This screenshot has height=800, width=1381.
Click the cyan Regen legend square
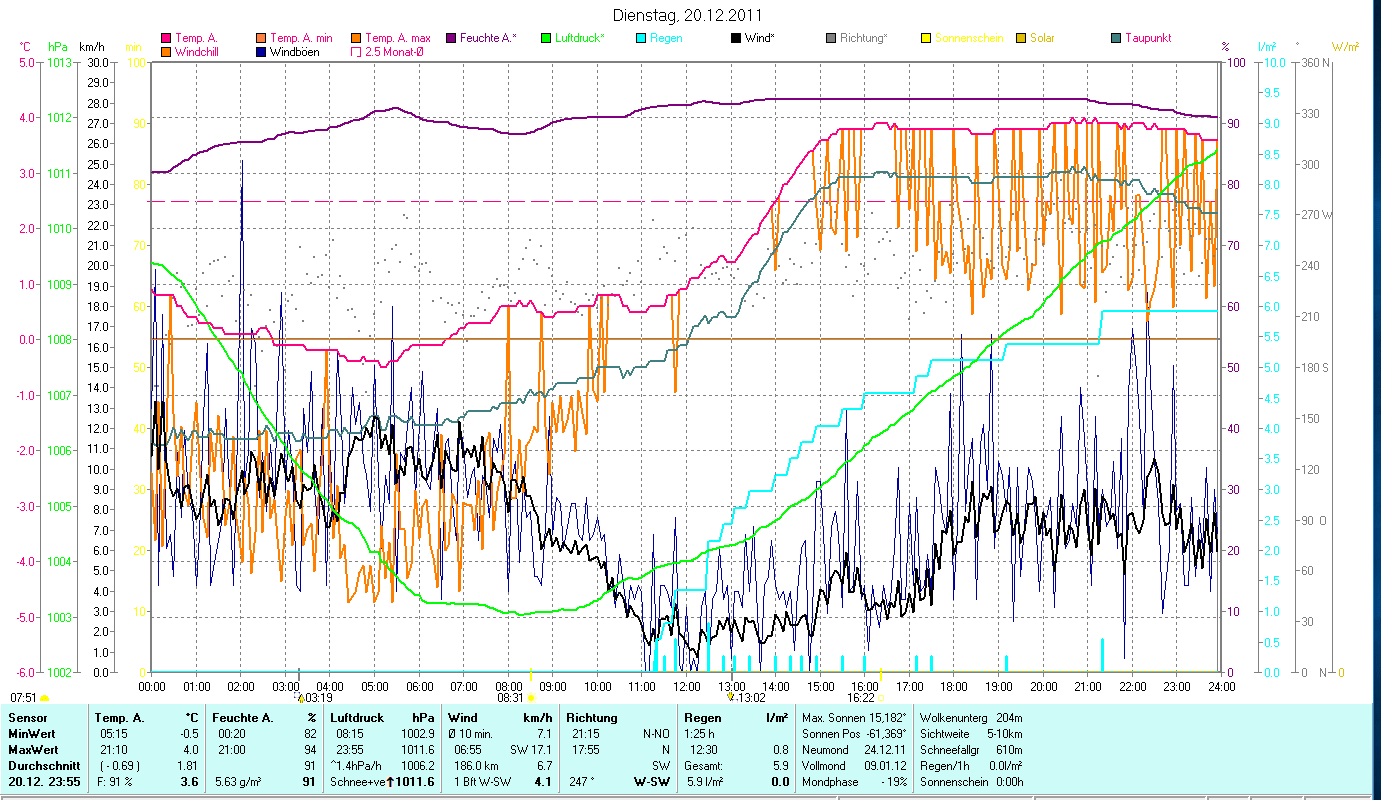coord(641,38)
